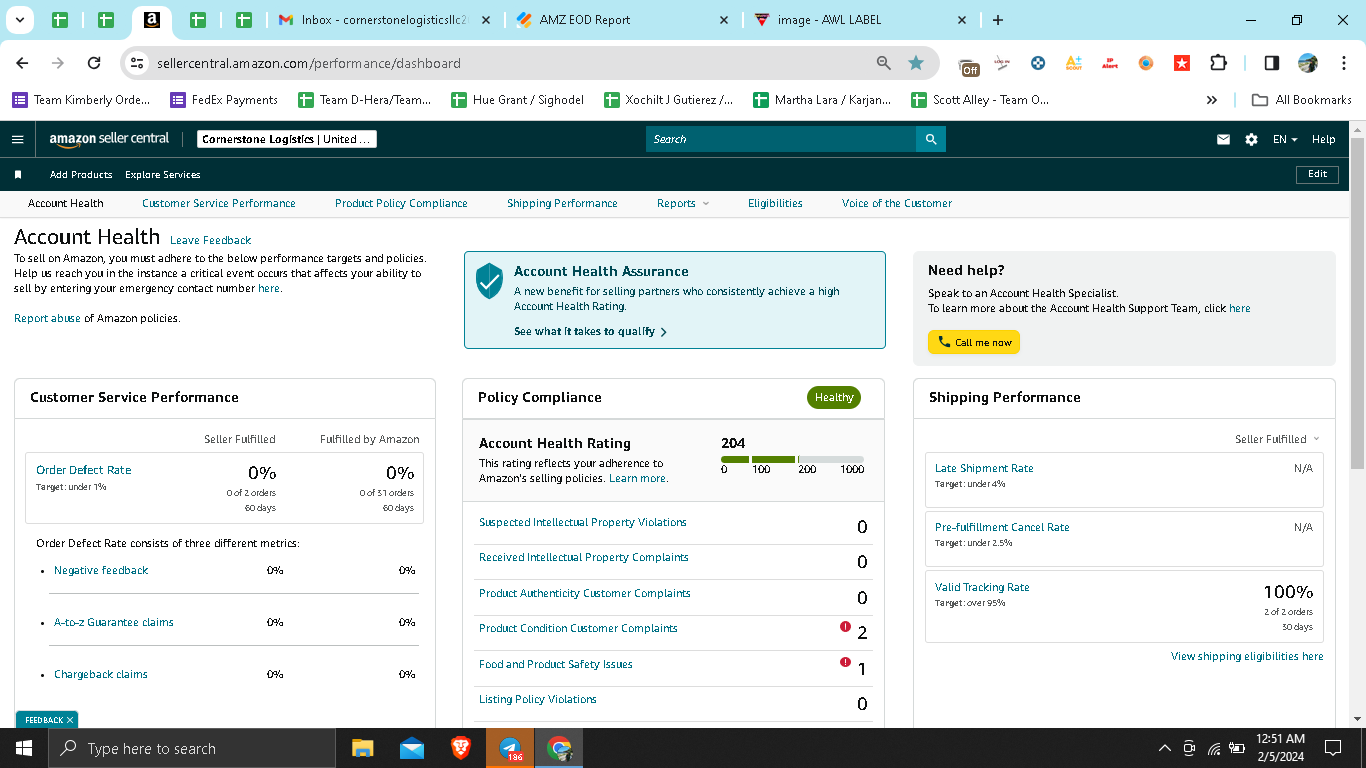The width and height of the screenshot is (1366, 768).
Task: Open the Customer Service Performance tab
Action: (x=219, y=203)
